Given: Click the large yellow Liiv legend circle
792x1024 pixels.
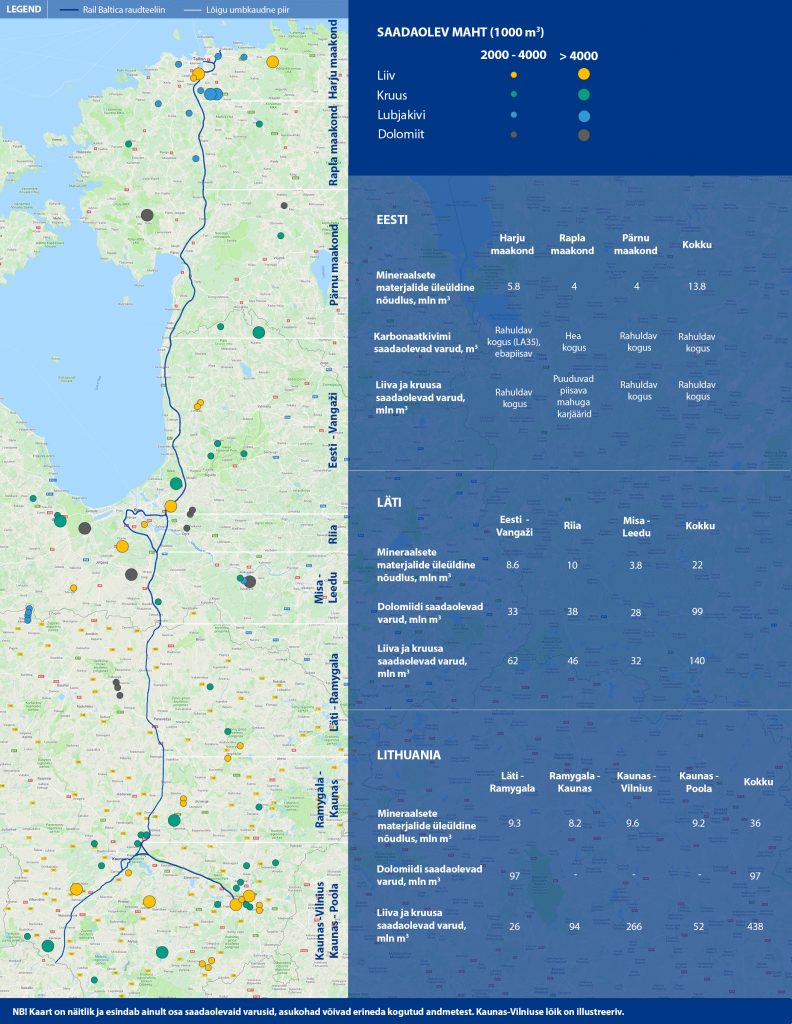Looking at the screenshot, I should point(583,75).
